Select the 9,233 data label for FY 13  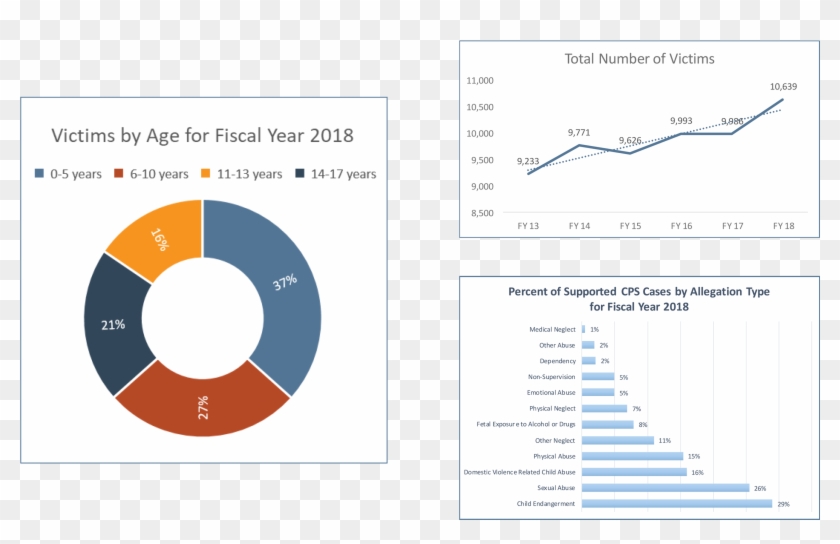[528, 161]
